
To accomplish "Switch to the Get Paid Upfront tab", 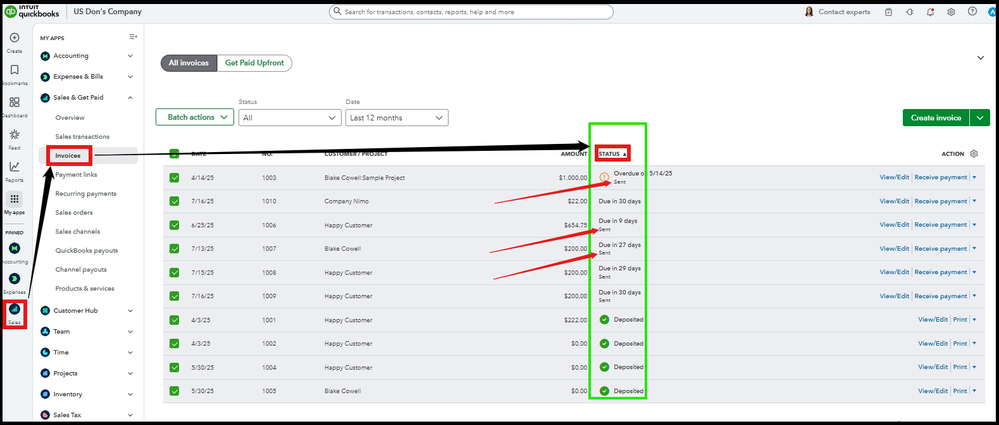I will [x=254, y=63].
